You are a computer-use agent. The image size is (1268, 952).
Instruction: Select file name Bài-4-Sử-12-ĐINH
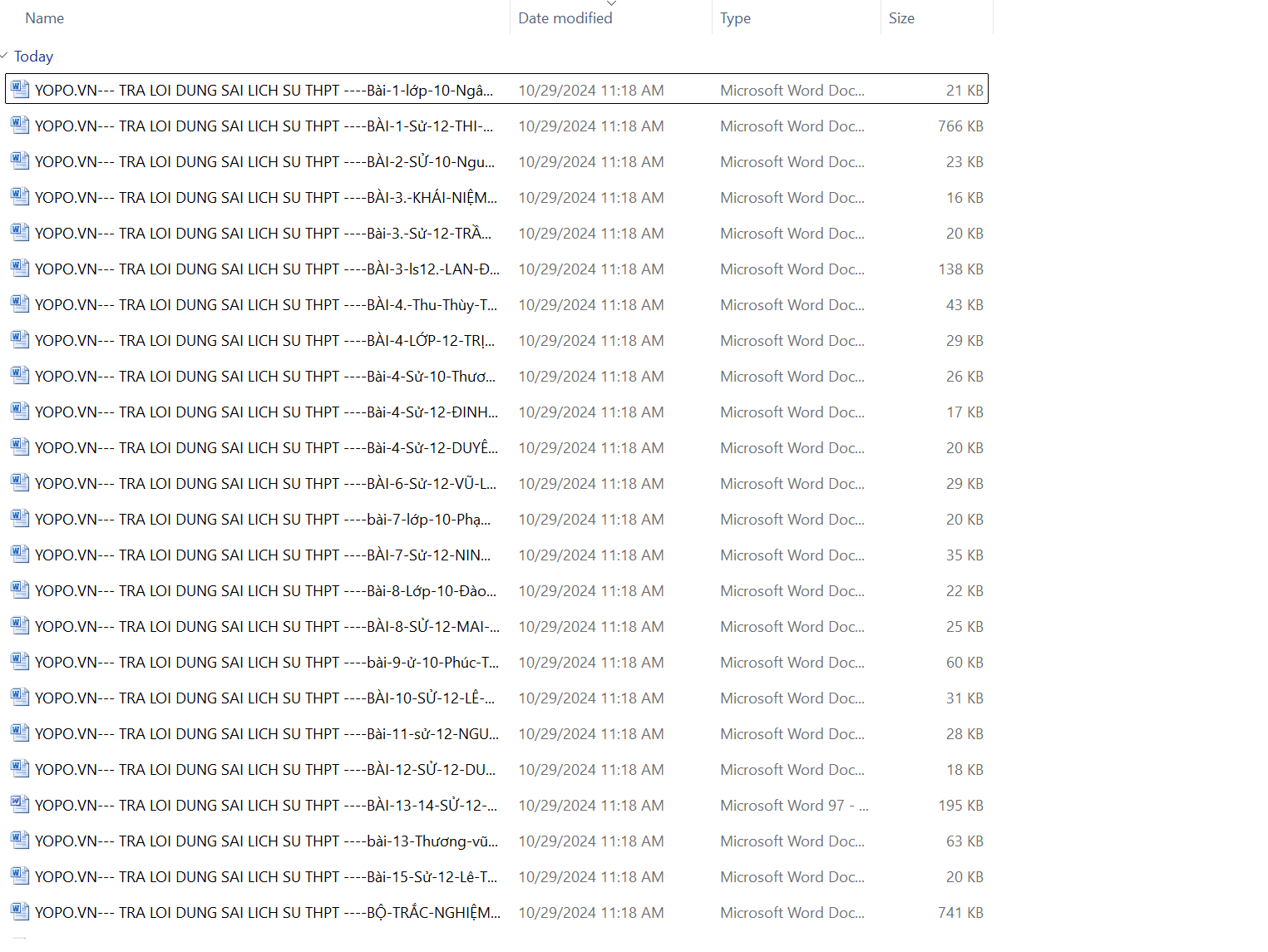tap(267, 412)
